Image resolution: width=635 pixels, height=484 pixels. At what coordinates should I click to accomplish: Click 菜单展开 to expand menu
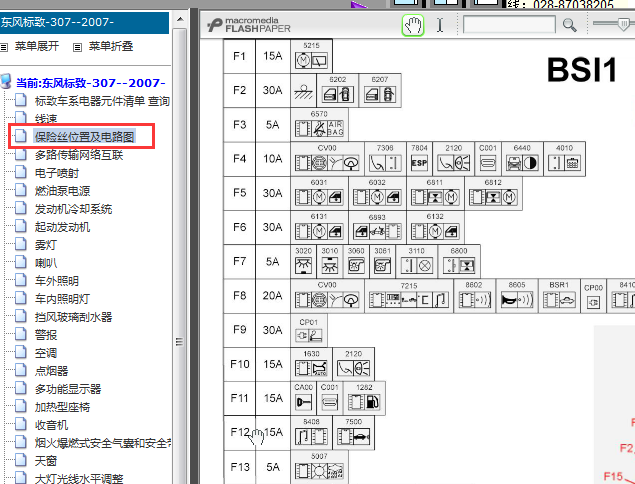tap(37, 46)
